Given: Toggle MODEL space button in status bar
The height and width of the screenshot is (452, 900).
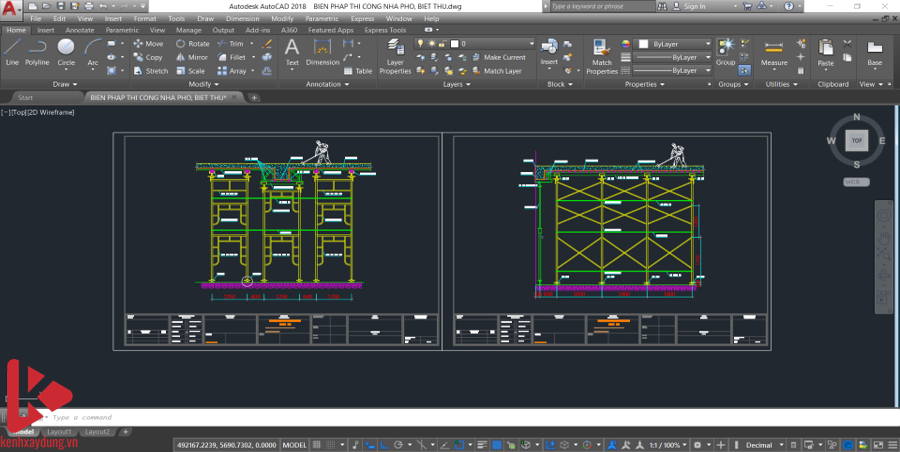Looking at the screenshot, I should pos(295,444).
